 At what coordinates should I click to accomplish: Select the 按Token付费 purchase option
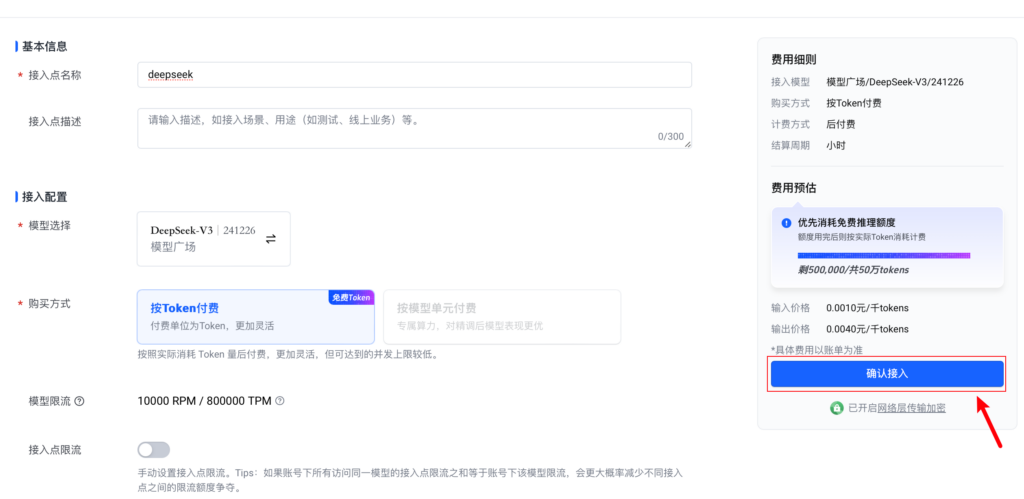coord(255,316)
